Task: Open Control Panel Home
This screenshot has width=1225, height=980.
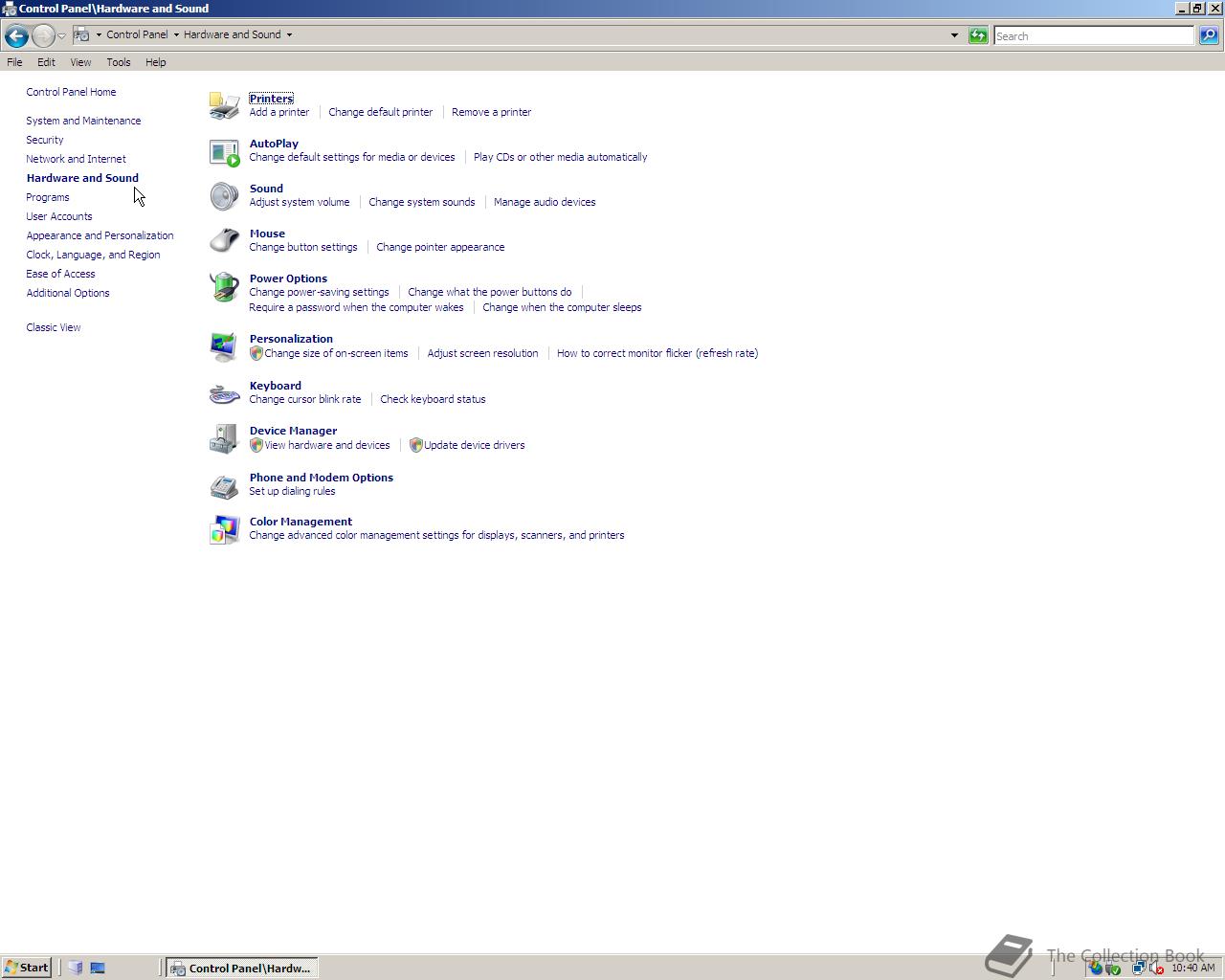Action: pos(71,92)
